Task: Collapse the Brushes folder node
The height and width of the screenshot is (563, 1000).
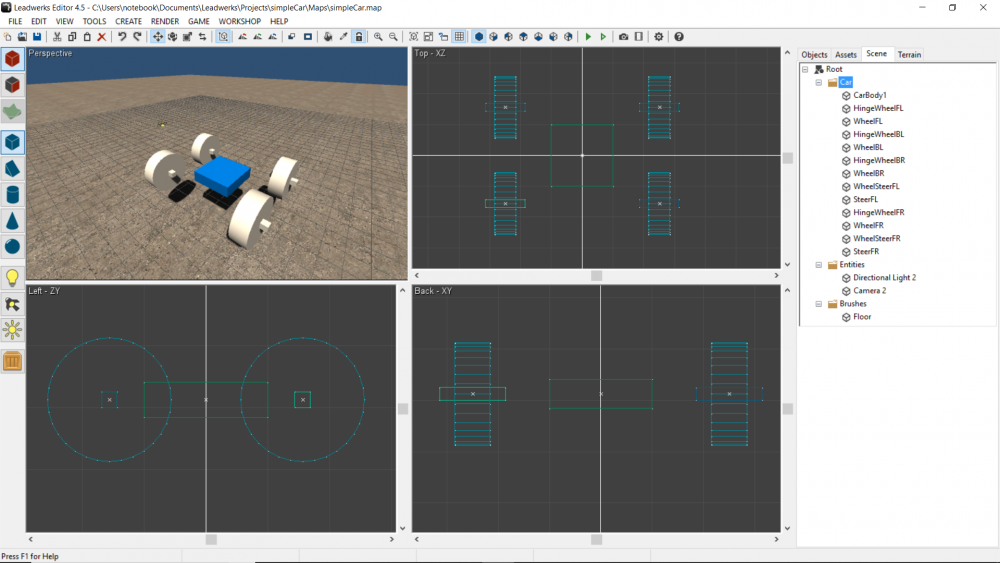Action: point(819,304)
